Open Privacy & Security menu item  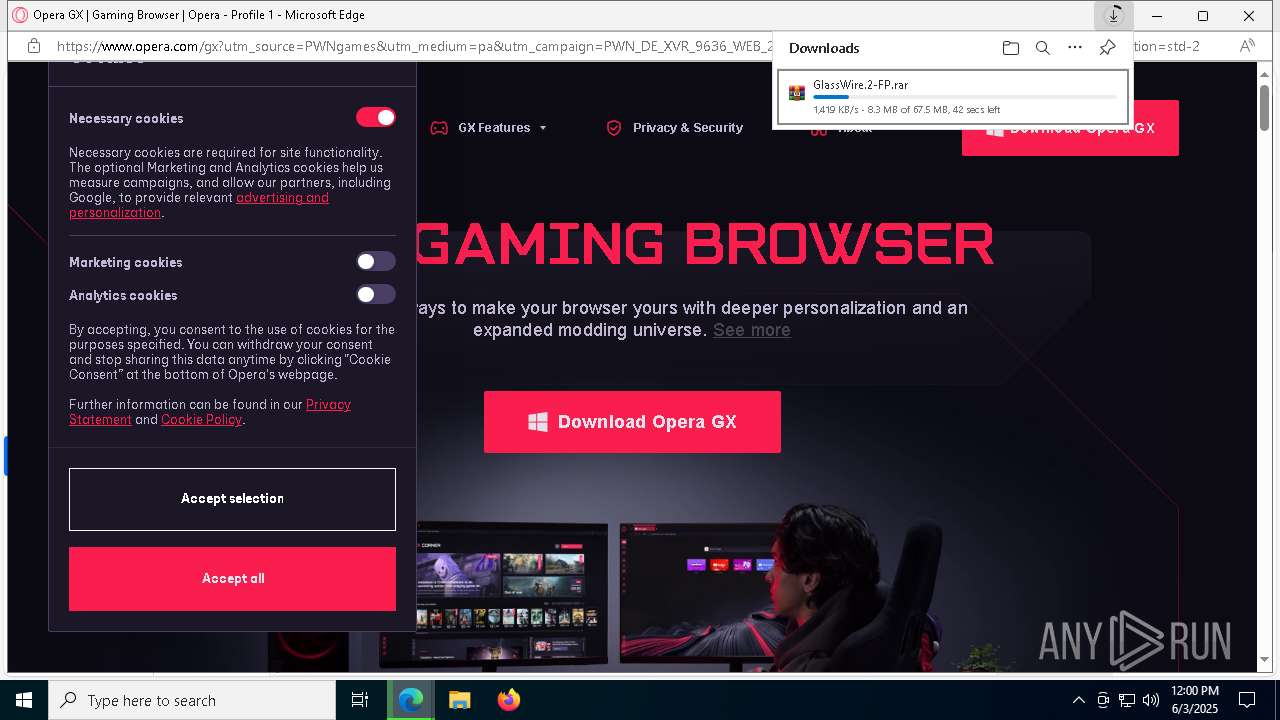coord(688,128)
